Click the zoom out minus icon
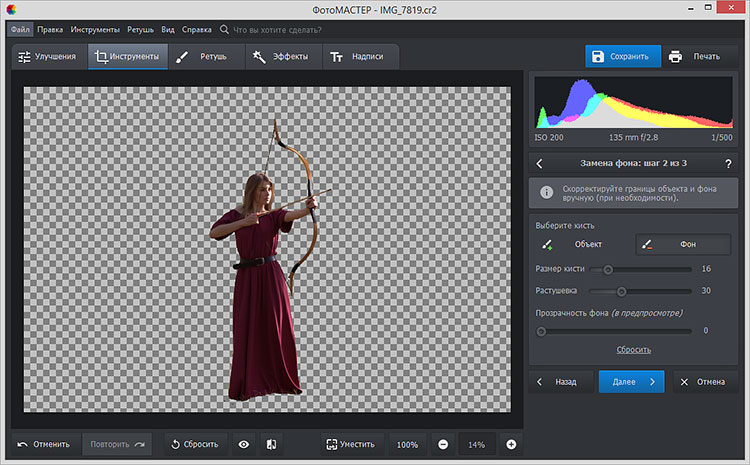 point(442,444)
